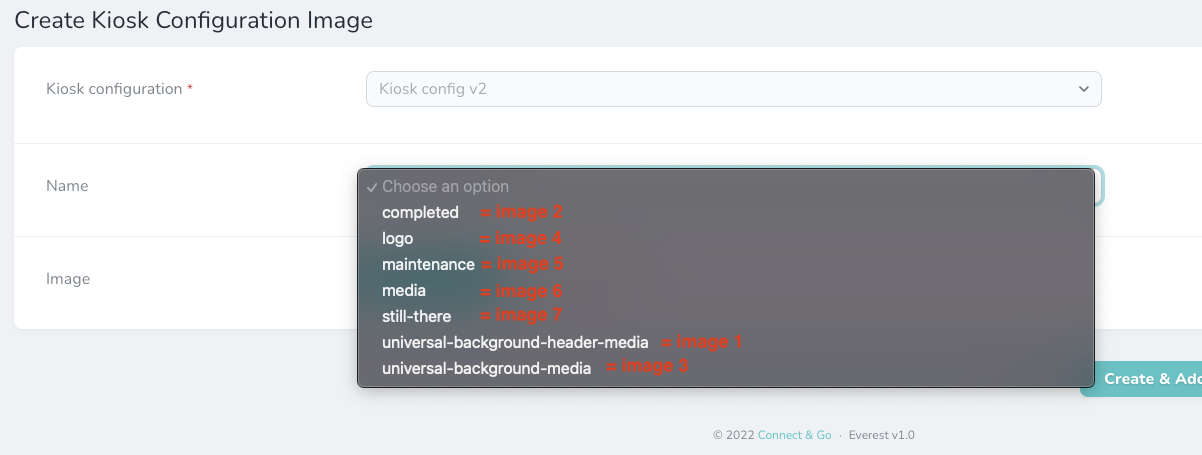This screenshot has height=455, width=1202.
Task: Click the 'Kiosk configuration' field label
Action: 114,89
